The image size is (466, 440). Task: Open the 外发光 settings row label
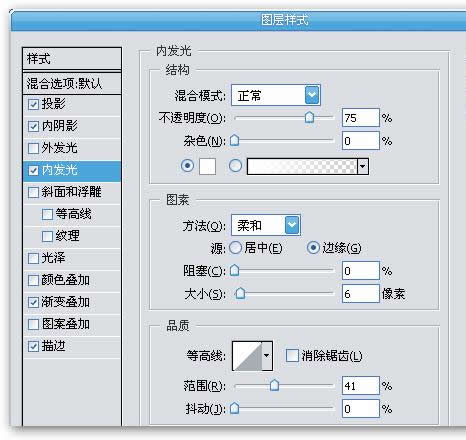point(60,148)
